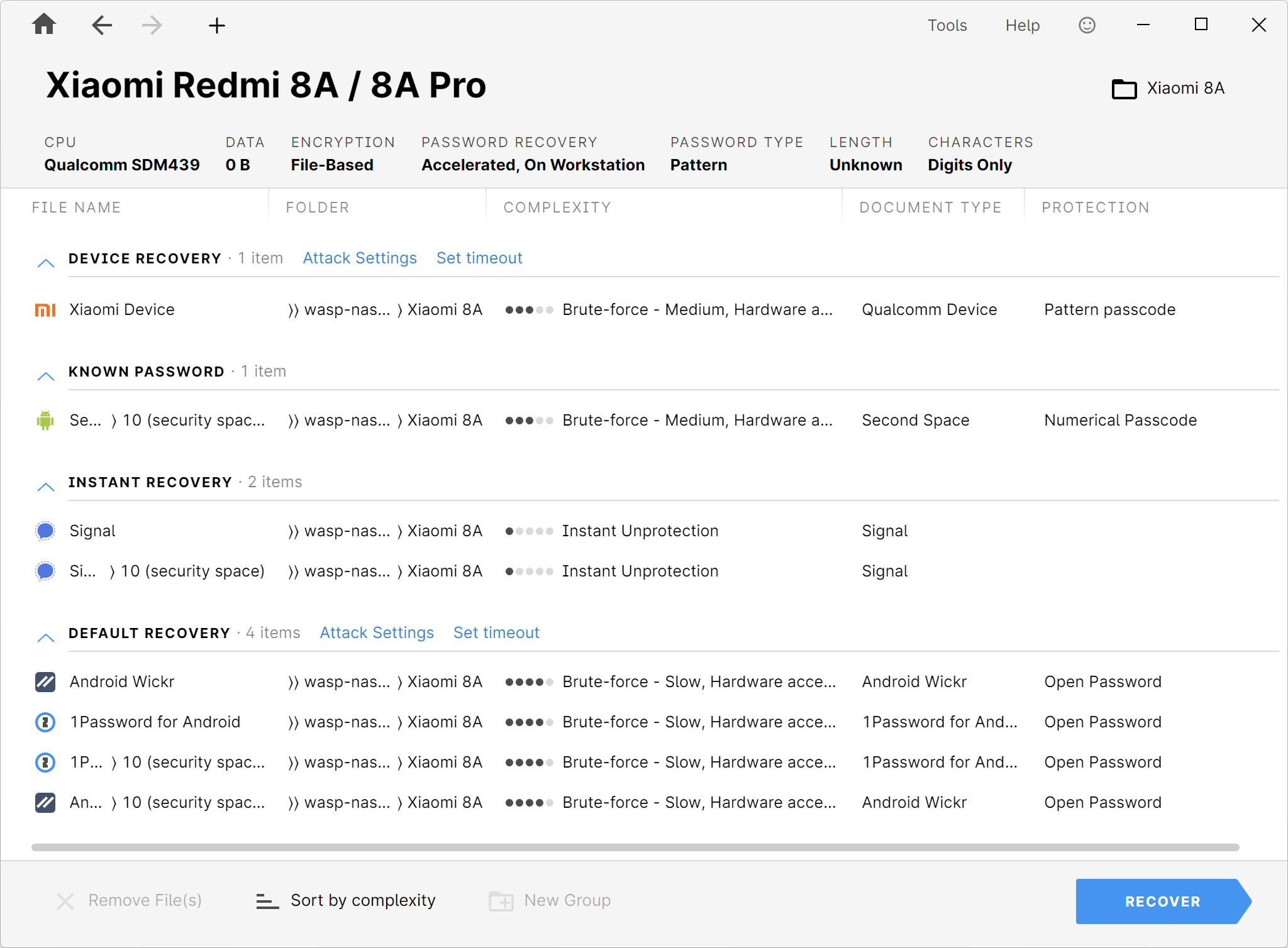Set timeout for Device Recovery

(x=479, y=258)
